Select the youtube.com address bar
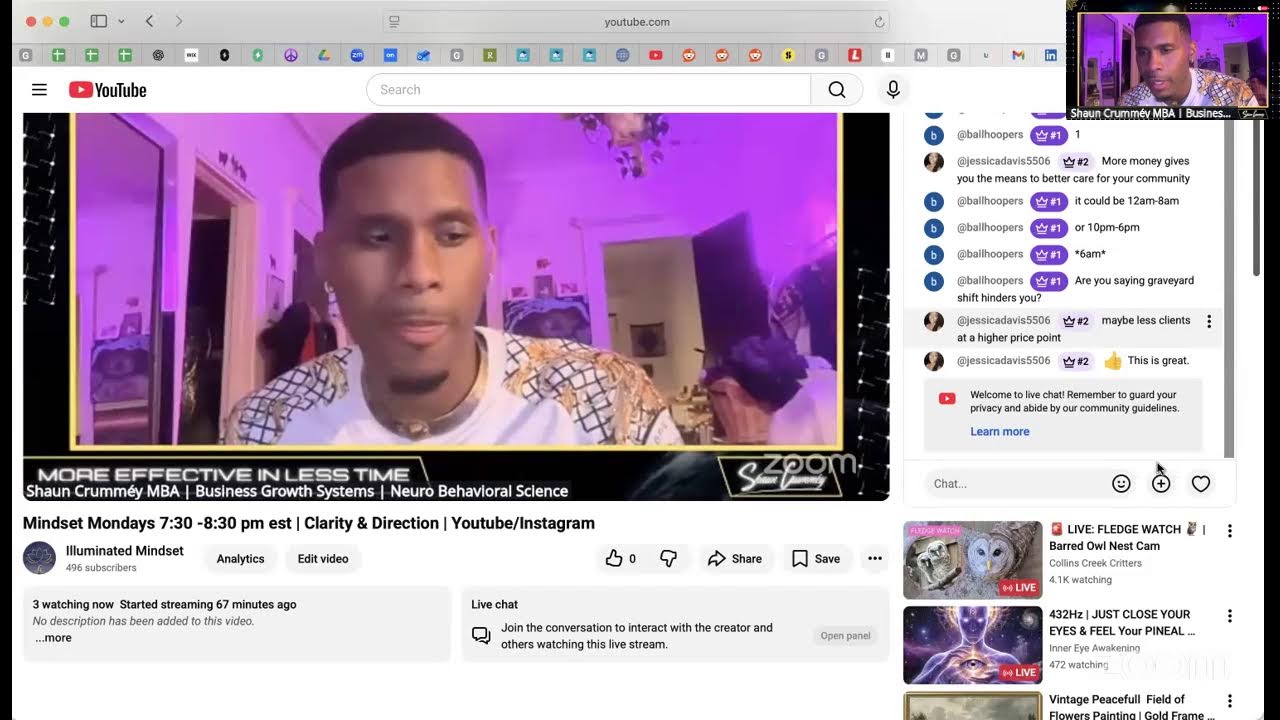 [x=636, y=22]
